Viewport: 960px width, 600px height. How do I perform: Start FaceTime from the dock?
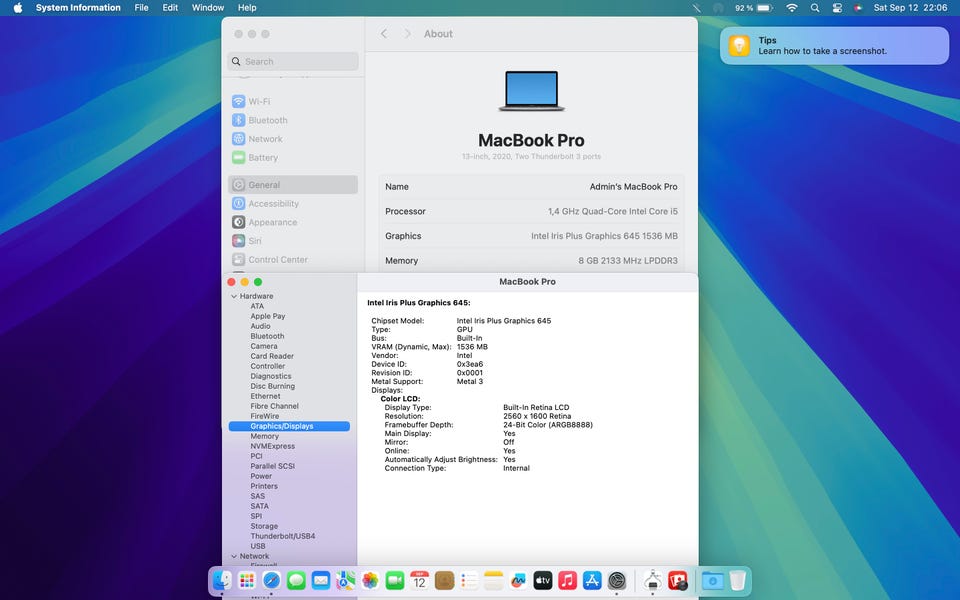[x=395, y=580]
